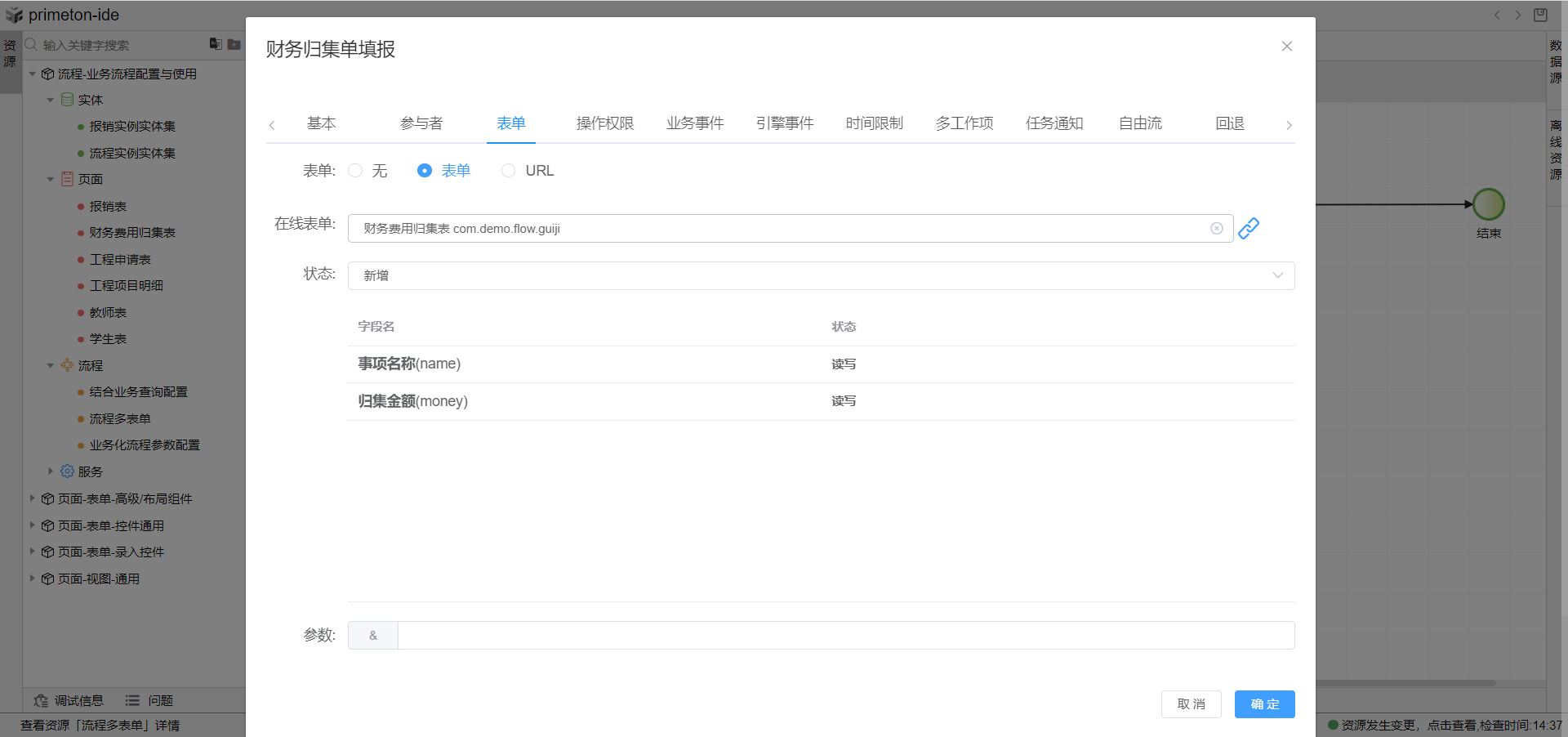Viewport: 1568px width, 737px height.
Task: Click the 结束 end node on canvas
Action: (1488, 204)
